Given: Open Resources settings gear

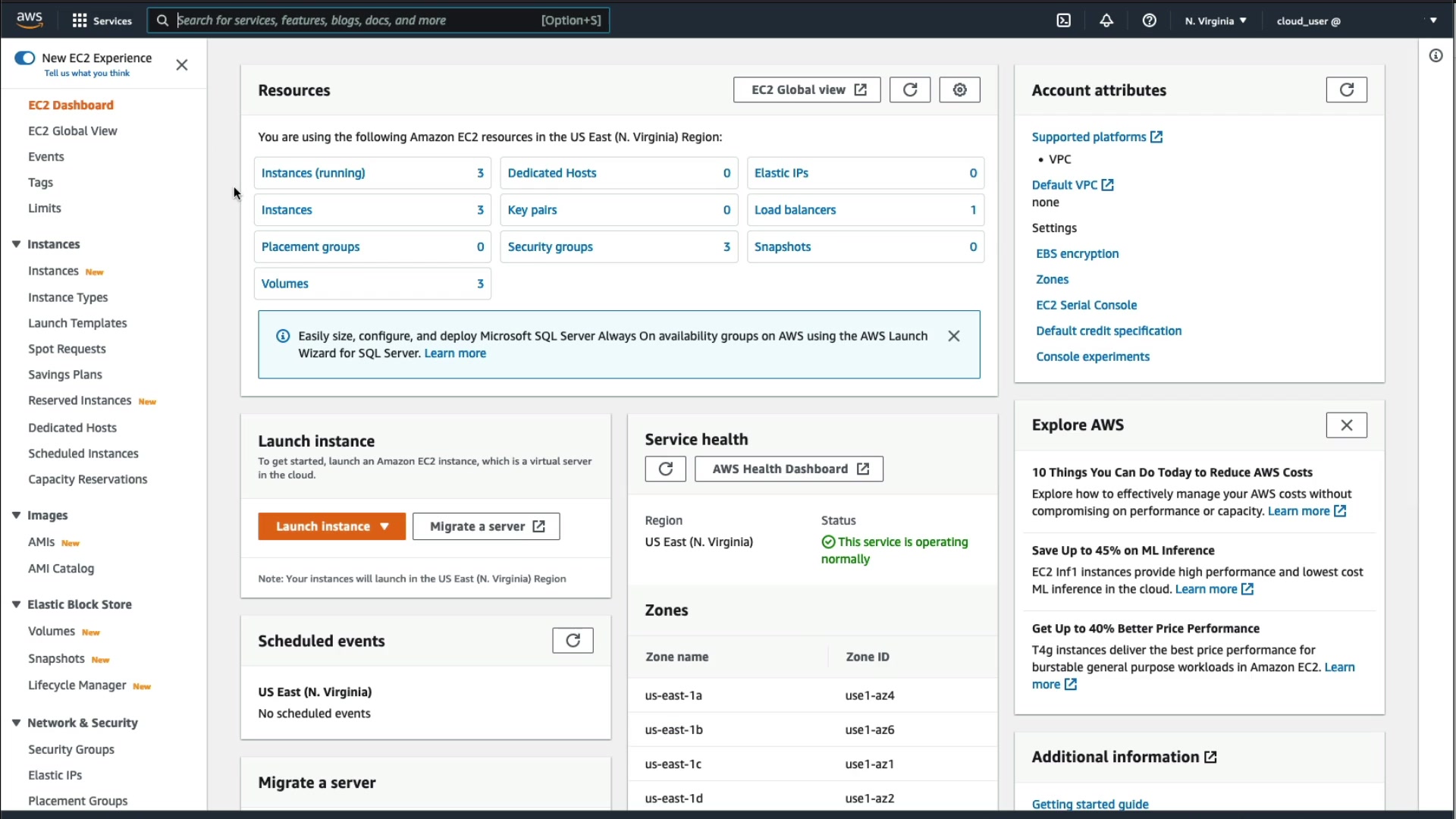Looking at the screenshot, I should click(x=959, y=89).
